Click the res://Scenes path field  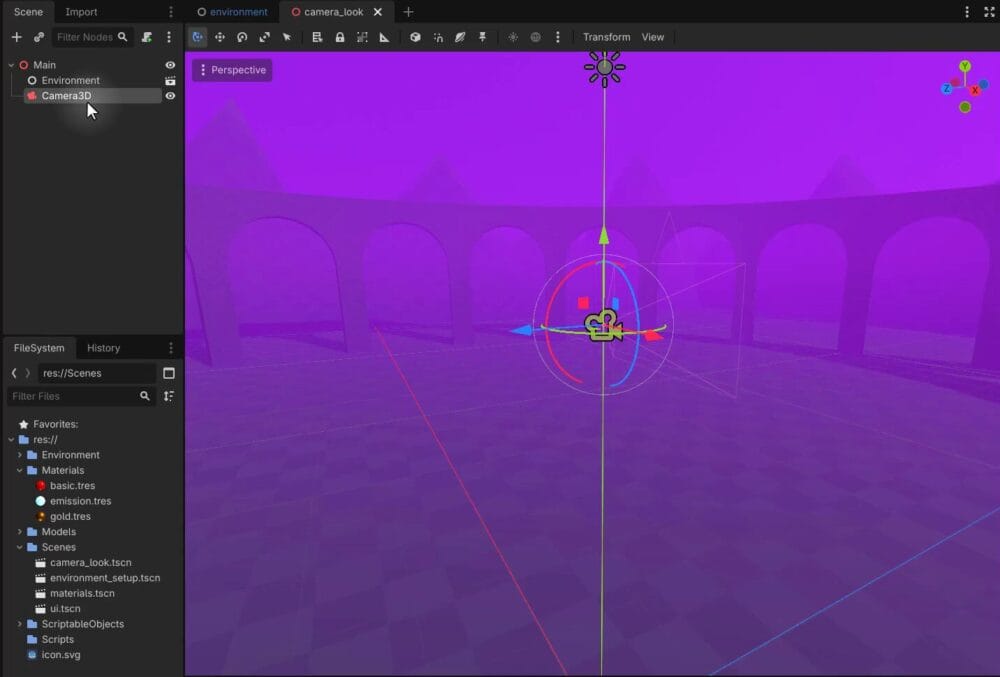96,374
